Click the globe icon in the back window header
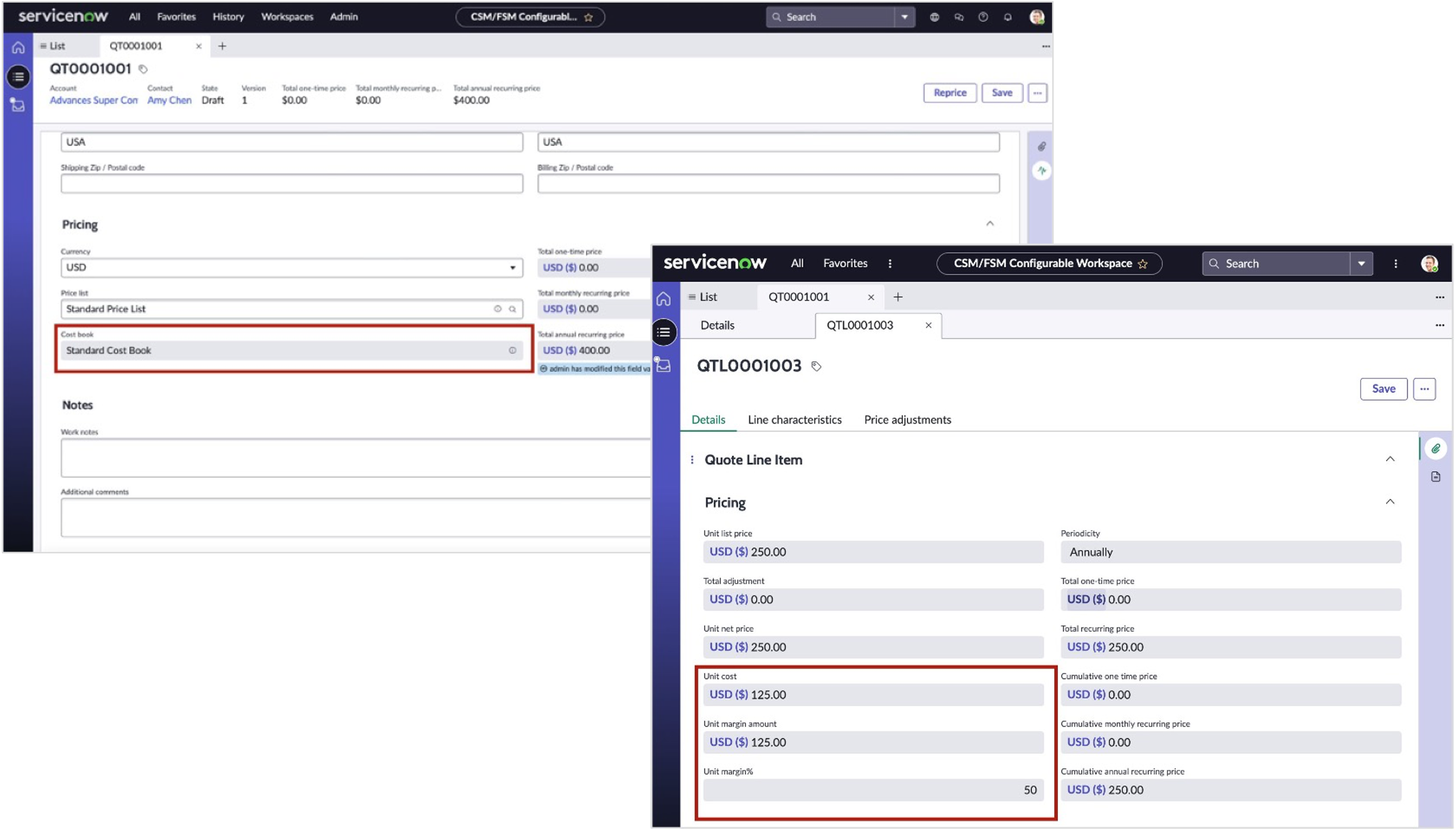This screenshot has width=1456, height=829. [x=934, y=17]
